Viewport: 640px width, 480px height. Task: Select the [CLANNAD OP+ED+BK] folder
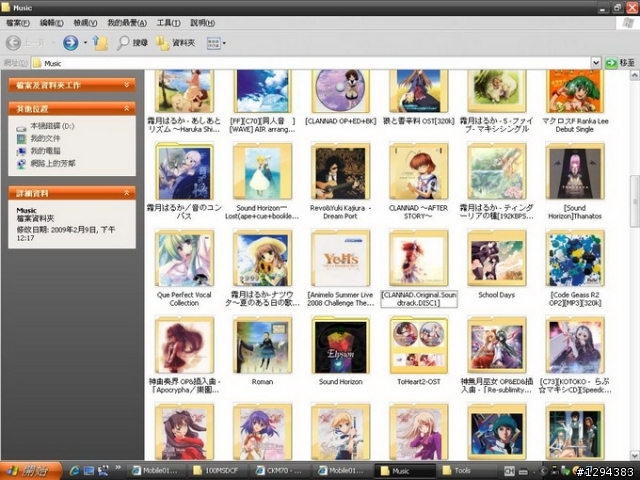(340, 98)
